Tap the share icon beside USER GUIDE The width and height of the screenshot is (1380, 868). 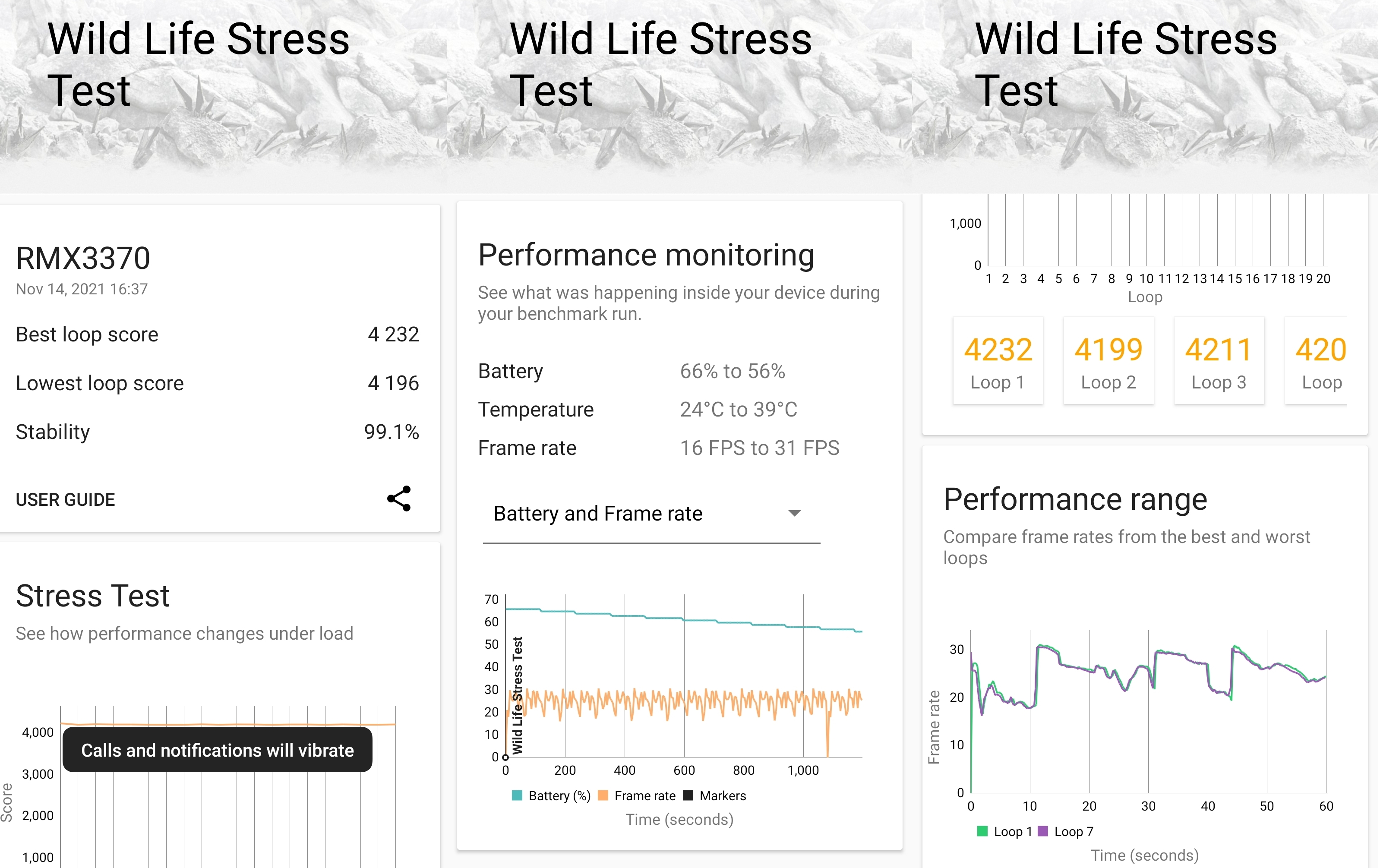pos(399,499)
